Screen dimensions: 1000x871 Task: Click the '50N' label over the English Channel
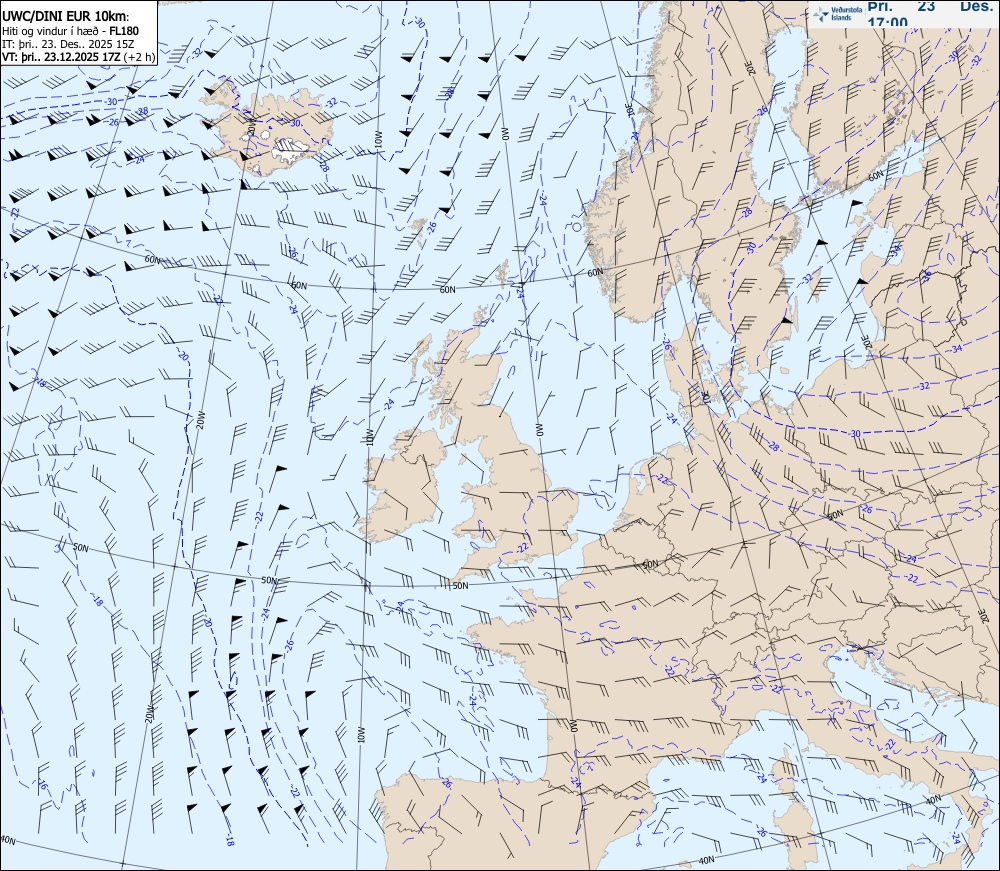coord(460,585)
